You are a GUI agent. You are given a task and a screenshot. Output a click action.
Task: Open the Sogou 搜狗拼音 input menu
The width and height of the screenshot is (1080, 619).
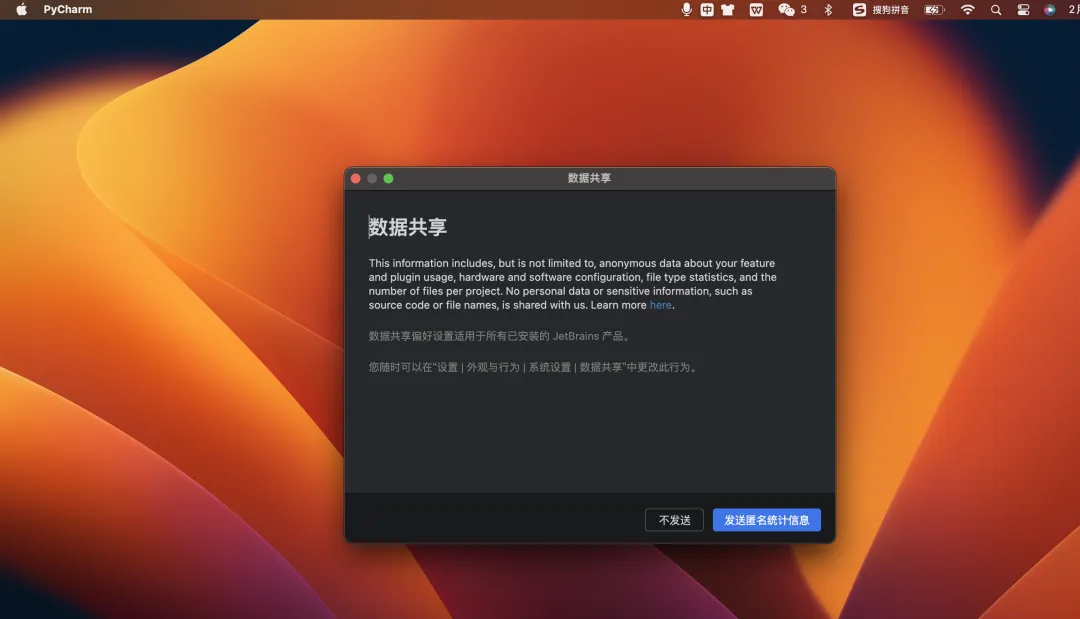tap(880, 10)
